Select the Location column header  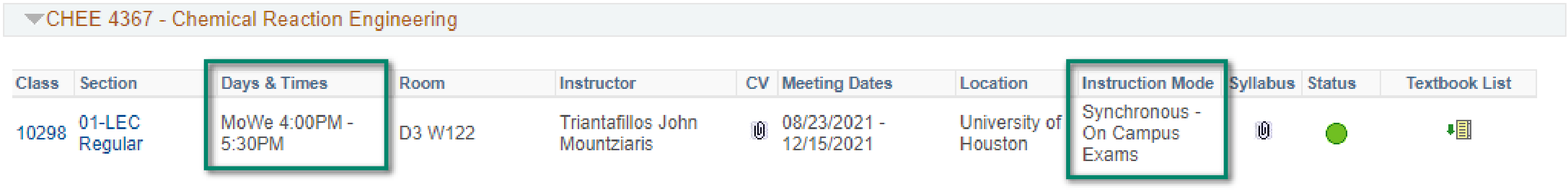tap(993, 83)
